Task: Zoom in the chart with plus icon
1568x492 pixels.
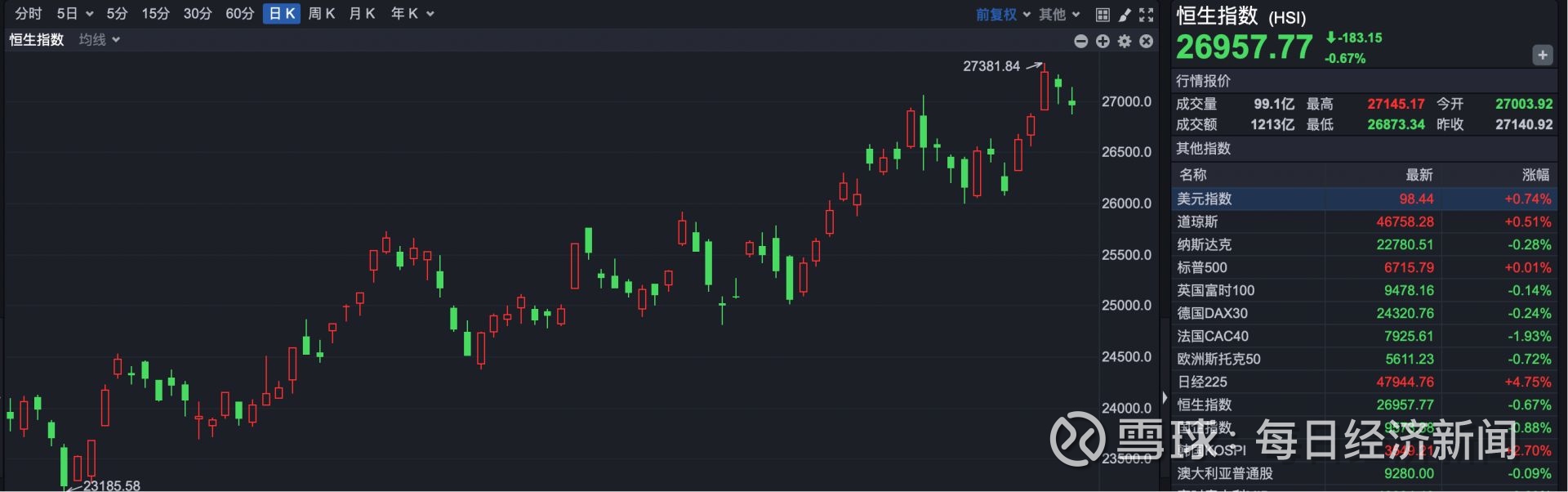Action: (x=1102, y=41)
